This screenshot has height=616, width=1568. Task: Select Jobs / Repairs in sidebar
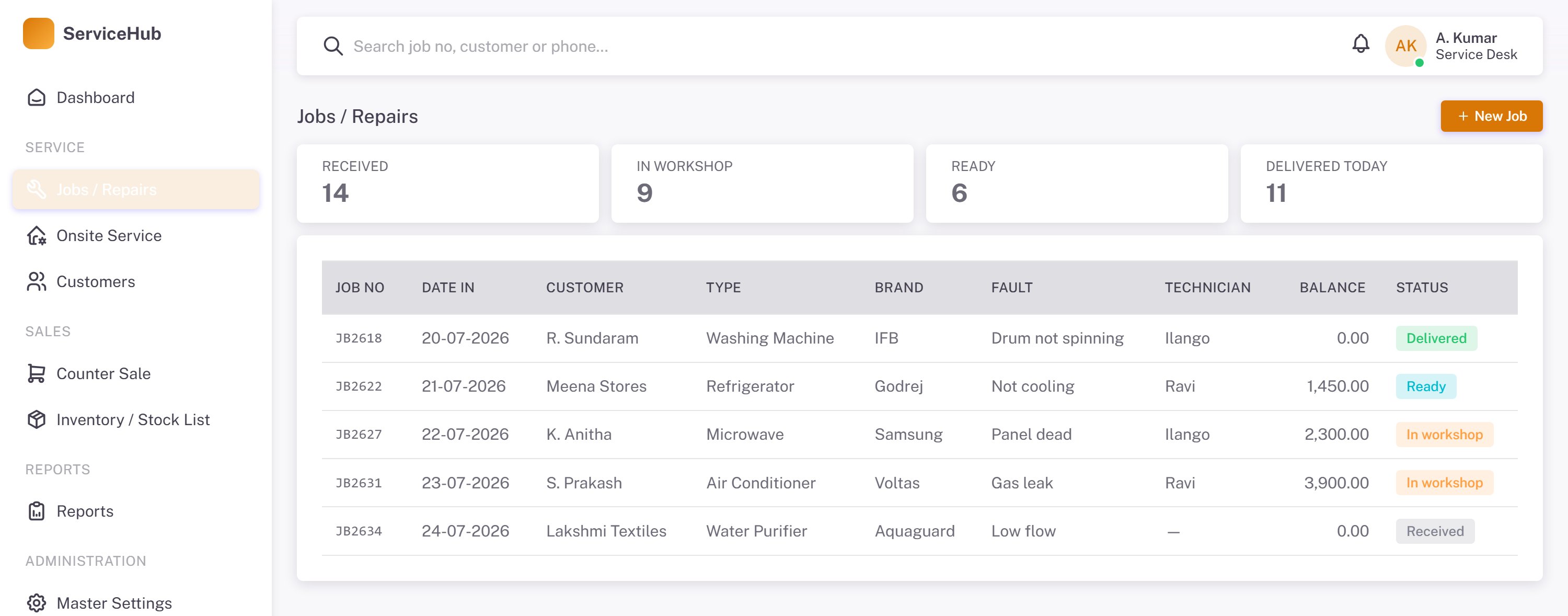[136, 189]
